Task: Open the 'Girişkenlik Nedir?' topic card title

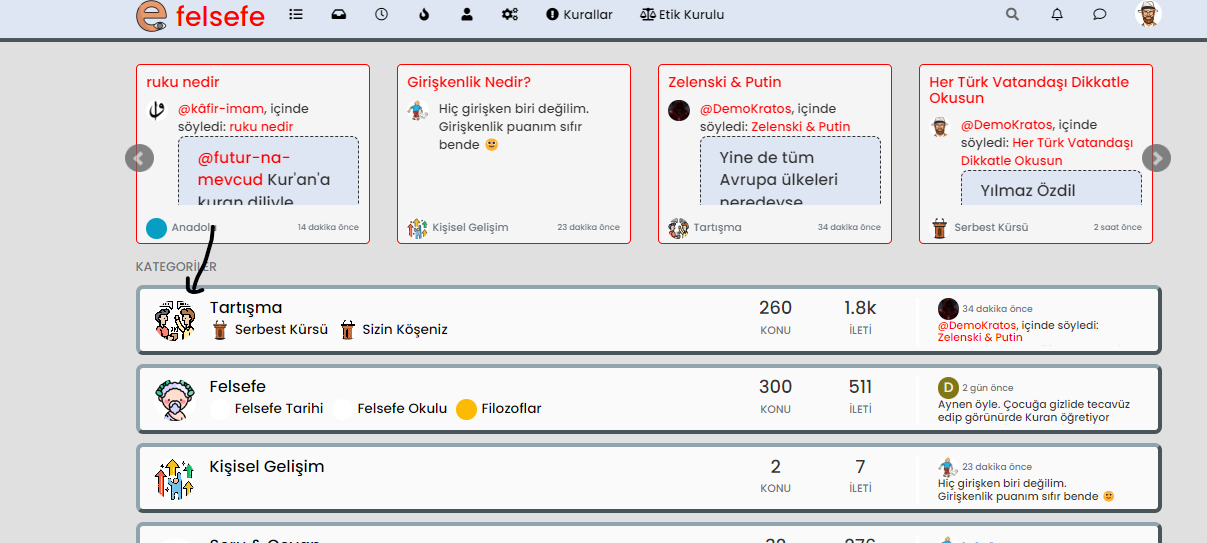Action: coord(469,82)
